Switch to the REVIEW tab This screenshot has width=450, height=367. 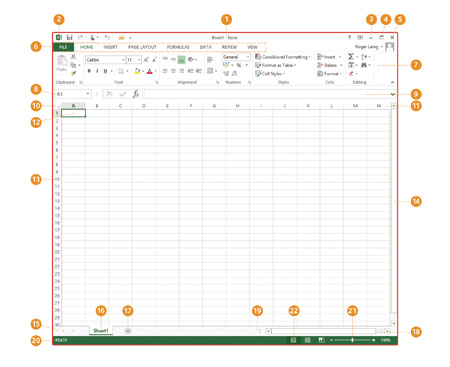229,47
